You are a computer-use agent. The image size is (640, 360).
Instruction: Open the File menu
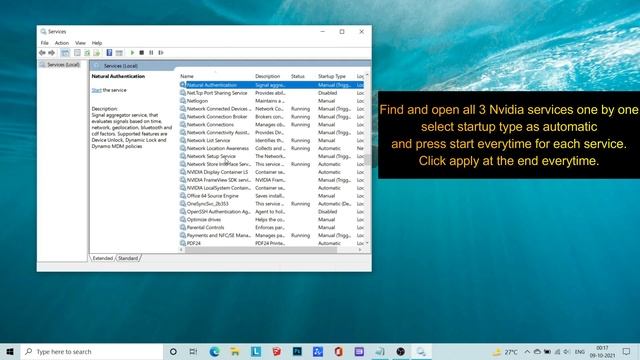[44, 43]
